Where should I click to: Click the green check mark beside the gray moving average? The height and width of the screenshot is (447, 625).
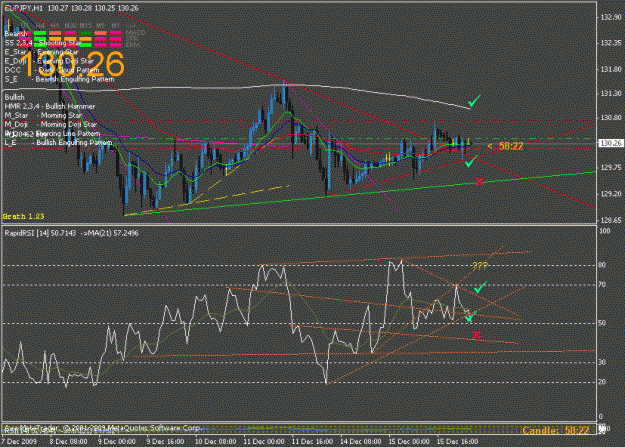click(x=474, y=101)
